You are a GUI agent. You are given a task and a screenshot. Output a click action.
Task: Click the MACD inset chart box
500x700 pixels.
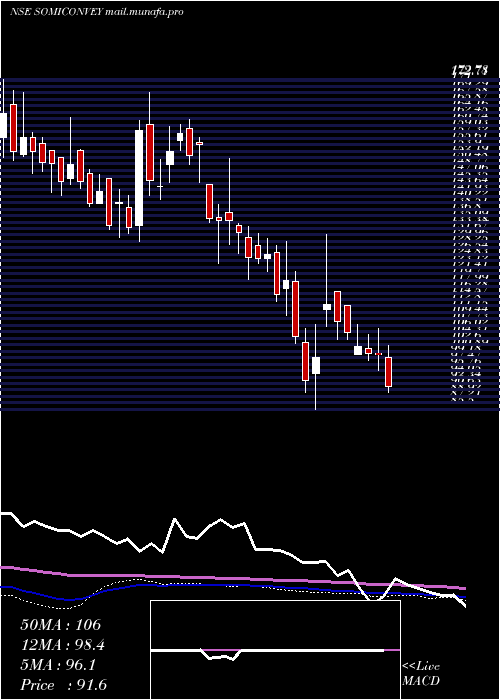[x=275, y=650]
